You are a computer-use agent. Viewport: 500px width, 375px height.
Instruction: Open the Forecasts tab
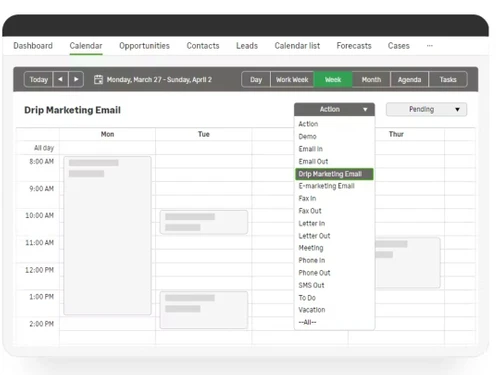(x=354, y=46)
